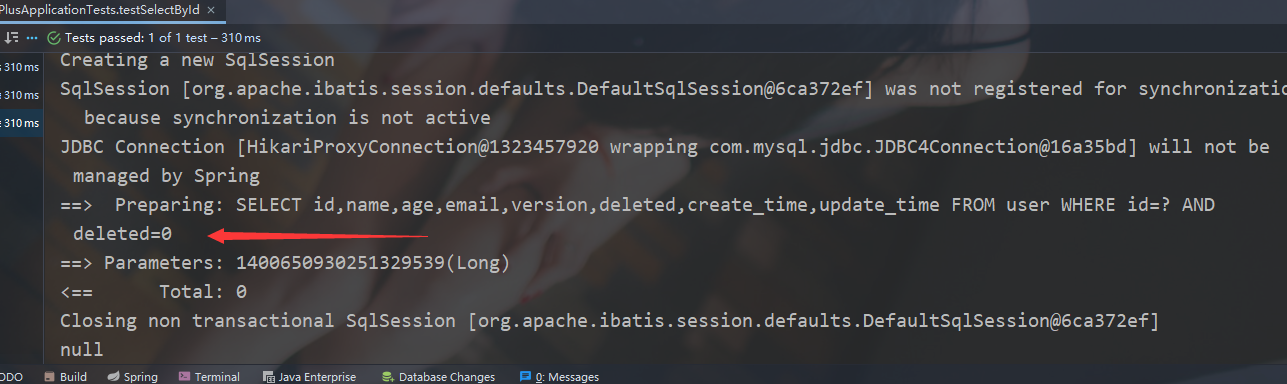Click the 'Preparing: SELECT' console log line
The height and width of the screenshot is (384, 1287).
638,205
